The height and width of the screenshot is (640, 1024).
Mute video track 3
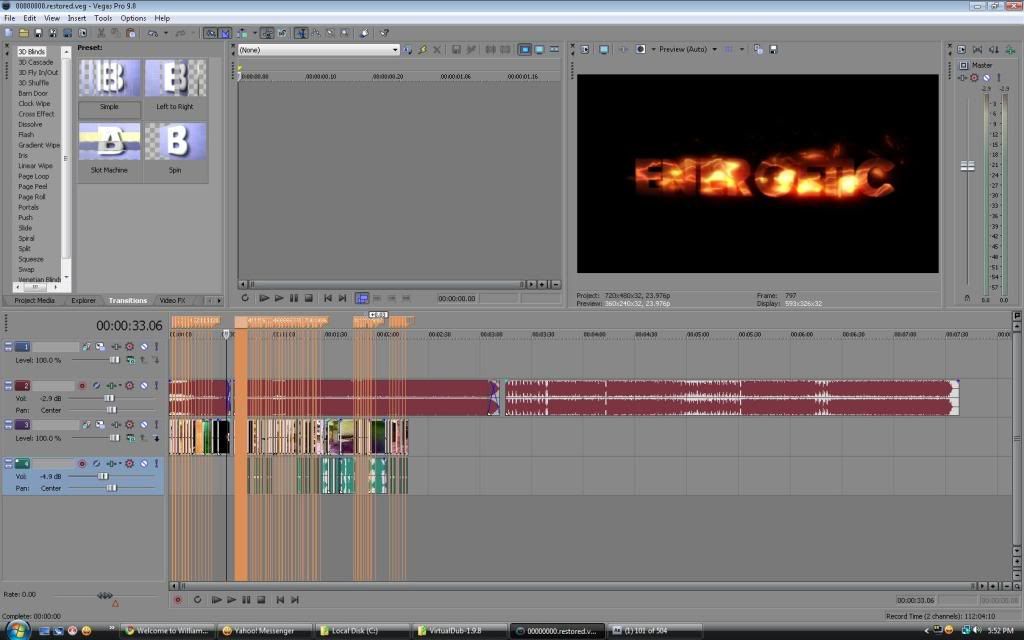tap(144, 425)
